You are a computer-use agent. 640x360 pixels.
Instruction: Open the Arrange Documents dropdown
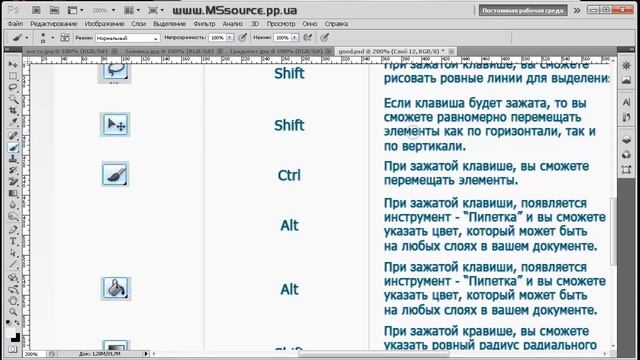click(132, 10)
